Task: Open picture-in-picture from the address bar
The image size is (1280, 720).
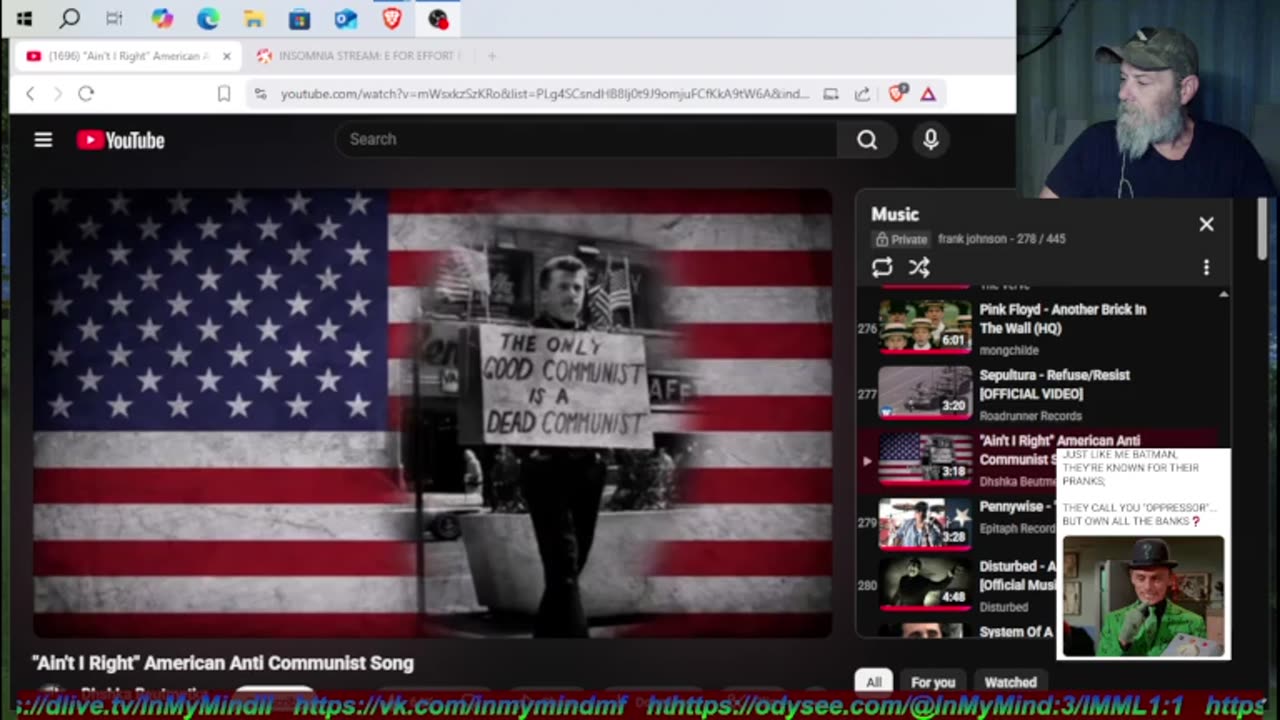Action: (x=831, y=94)
